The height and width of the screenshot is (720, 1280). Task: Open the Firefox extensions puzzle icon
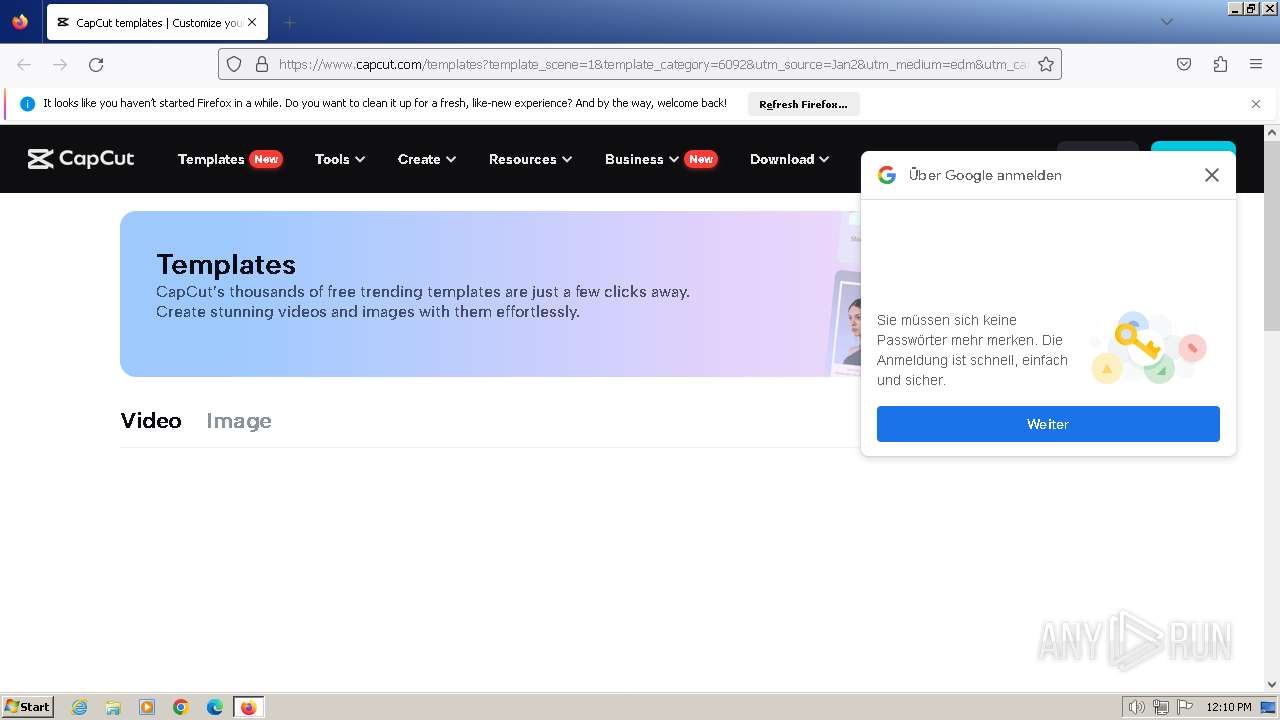click(1220, 64)
